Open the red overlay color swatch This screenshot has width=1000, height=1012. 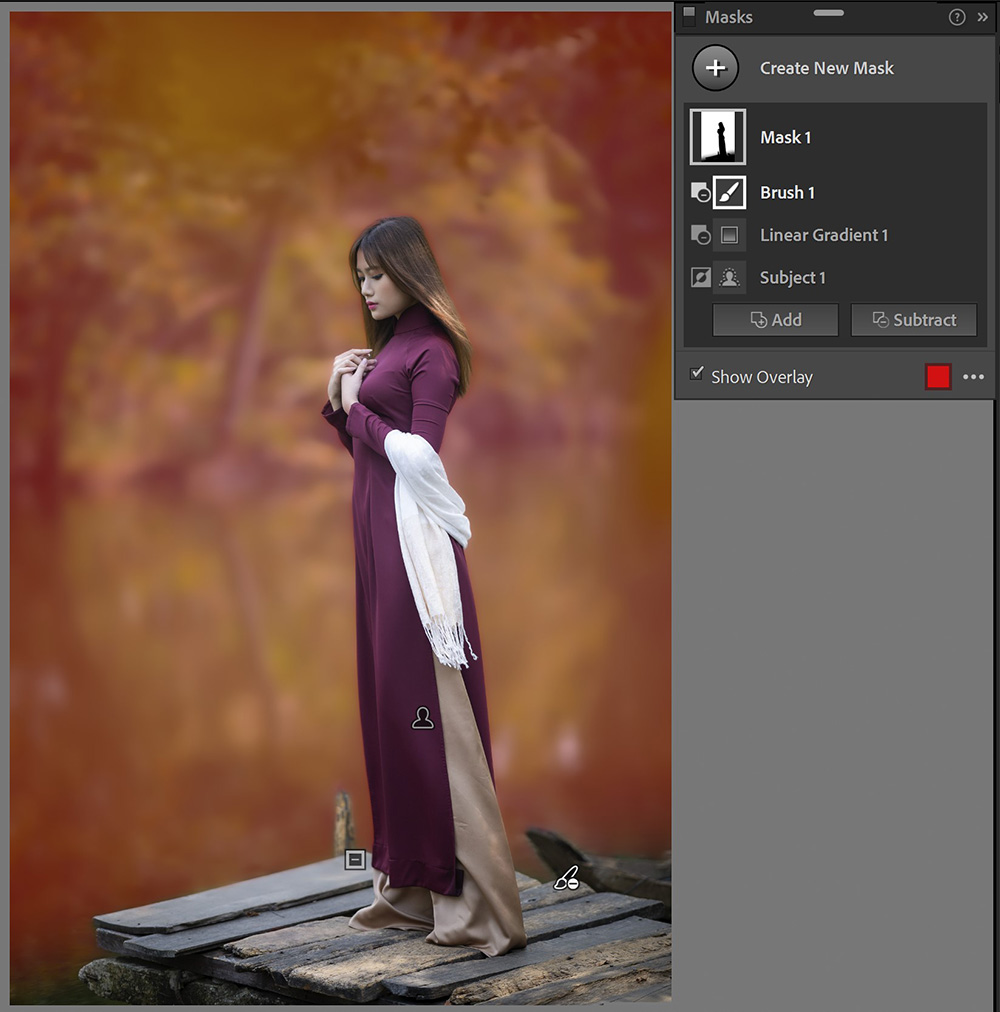coord(938,377)
